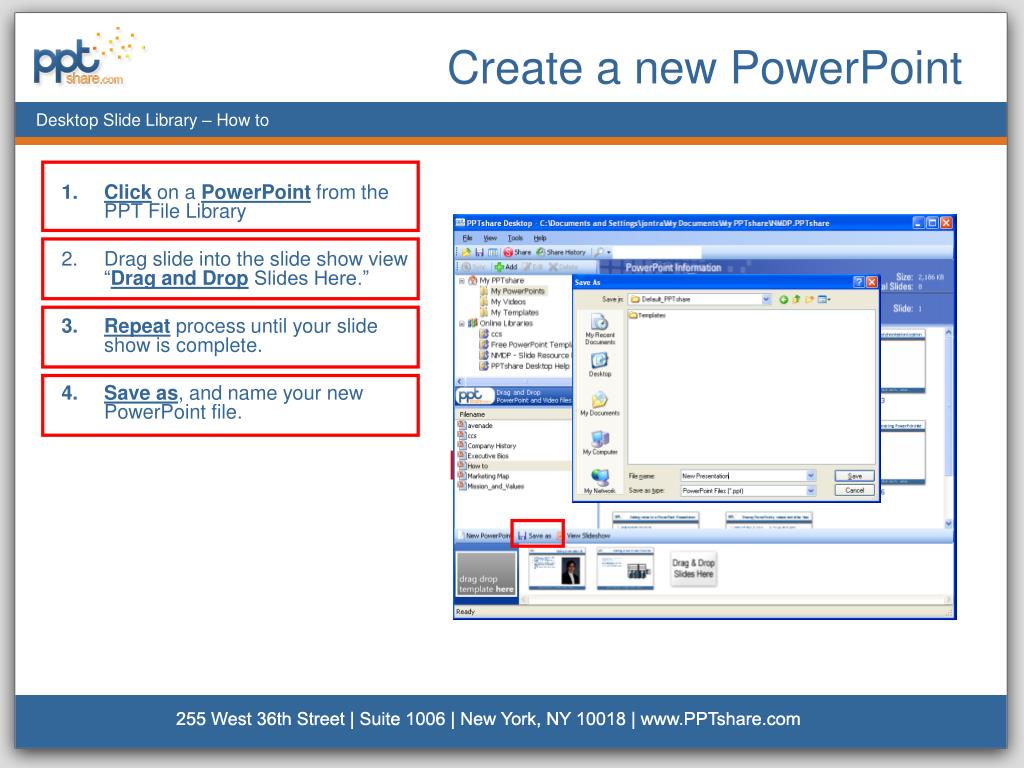Go to My Computer in places bar
Viewport: 1024px width, 768px height.
pos(600,443)
